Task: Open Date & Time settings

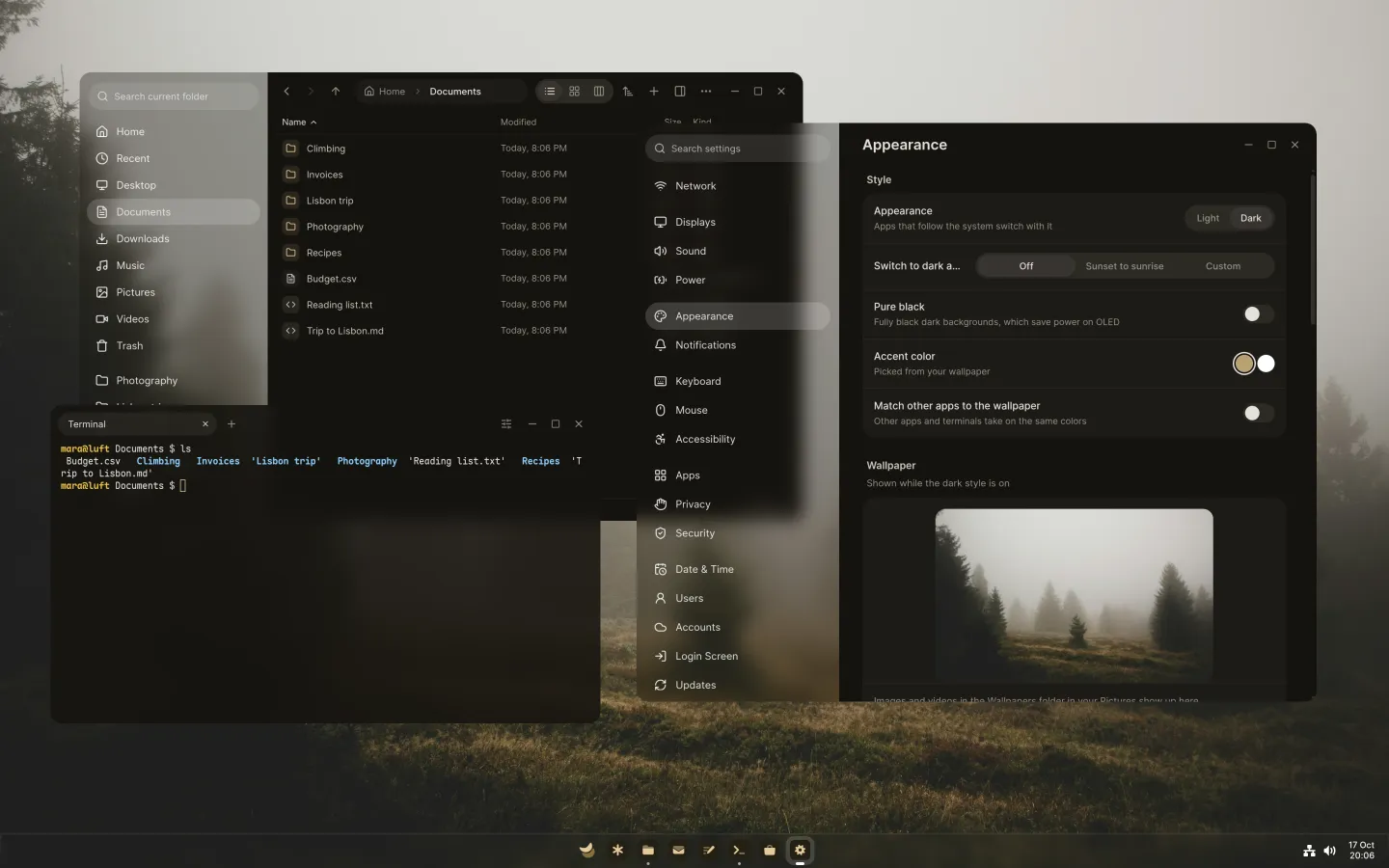Action: click(738, 569)
